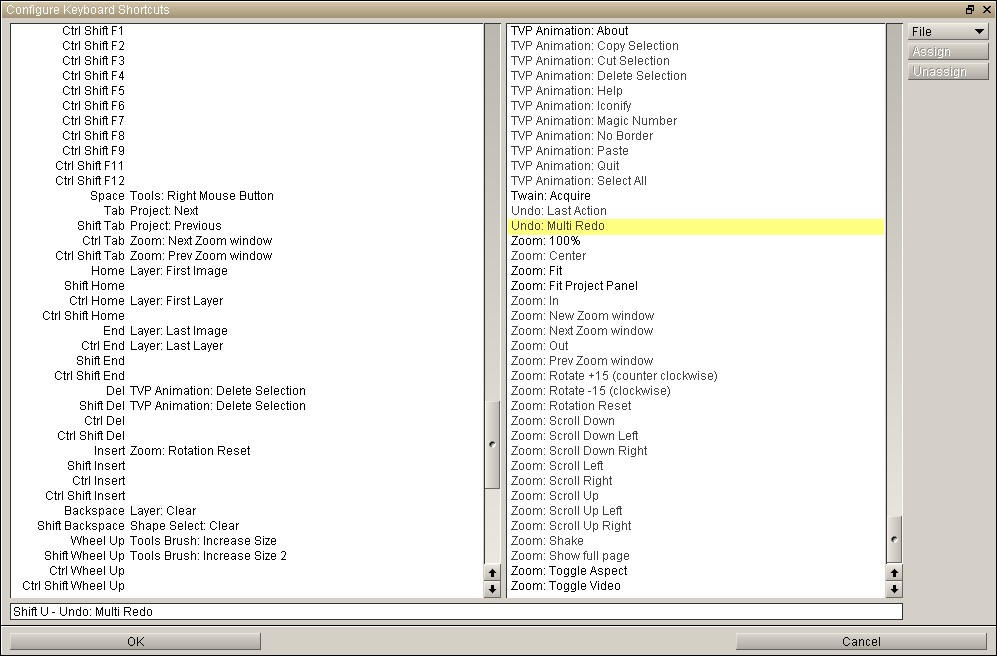The height and width of the screenshot is (656, 997).
Task: Select Zoom: Toggle Video action
Action: [696, 585]
